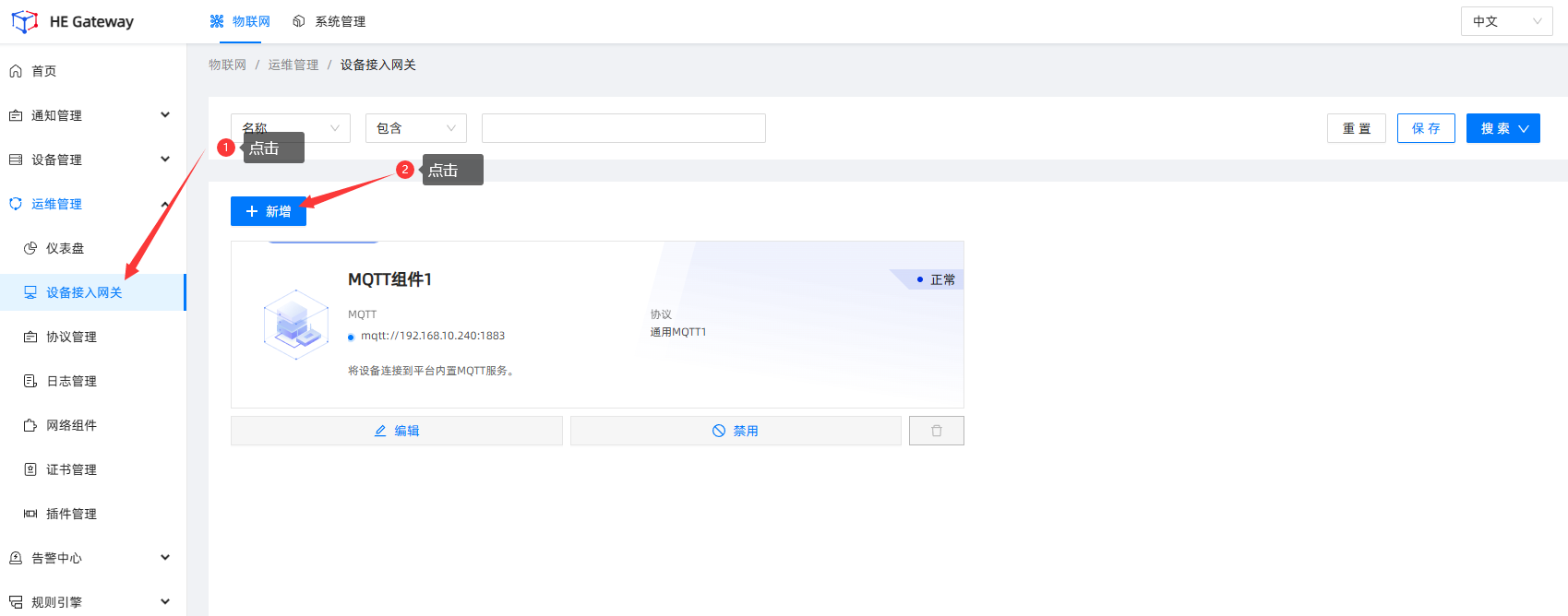Click the ban icon on the 禁用 button
This screenshot has width=1568, height=616.
click(x=719, y=431)
